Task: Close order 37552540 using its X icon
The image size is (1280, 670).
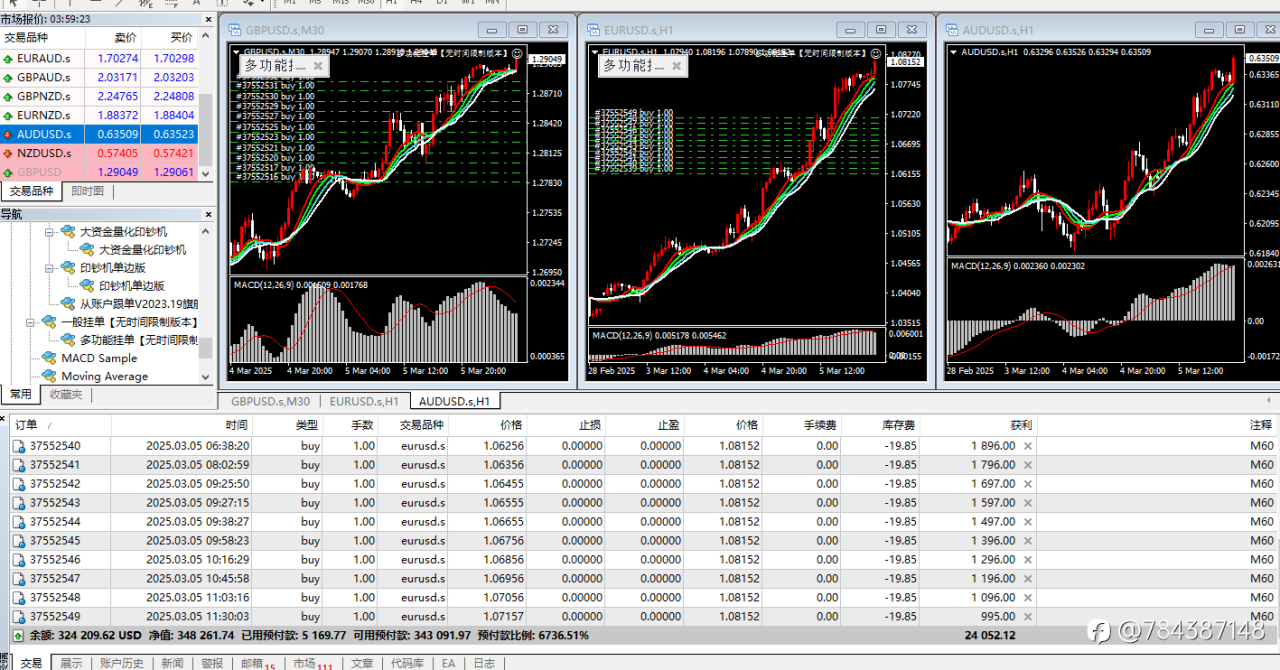Action: (x=1027, y=446)
